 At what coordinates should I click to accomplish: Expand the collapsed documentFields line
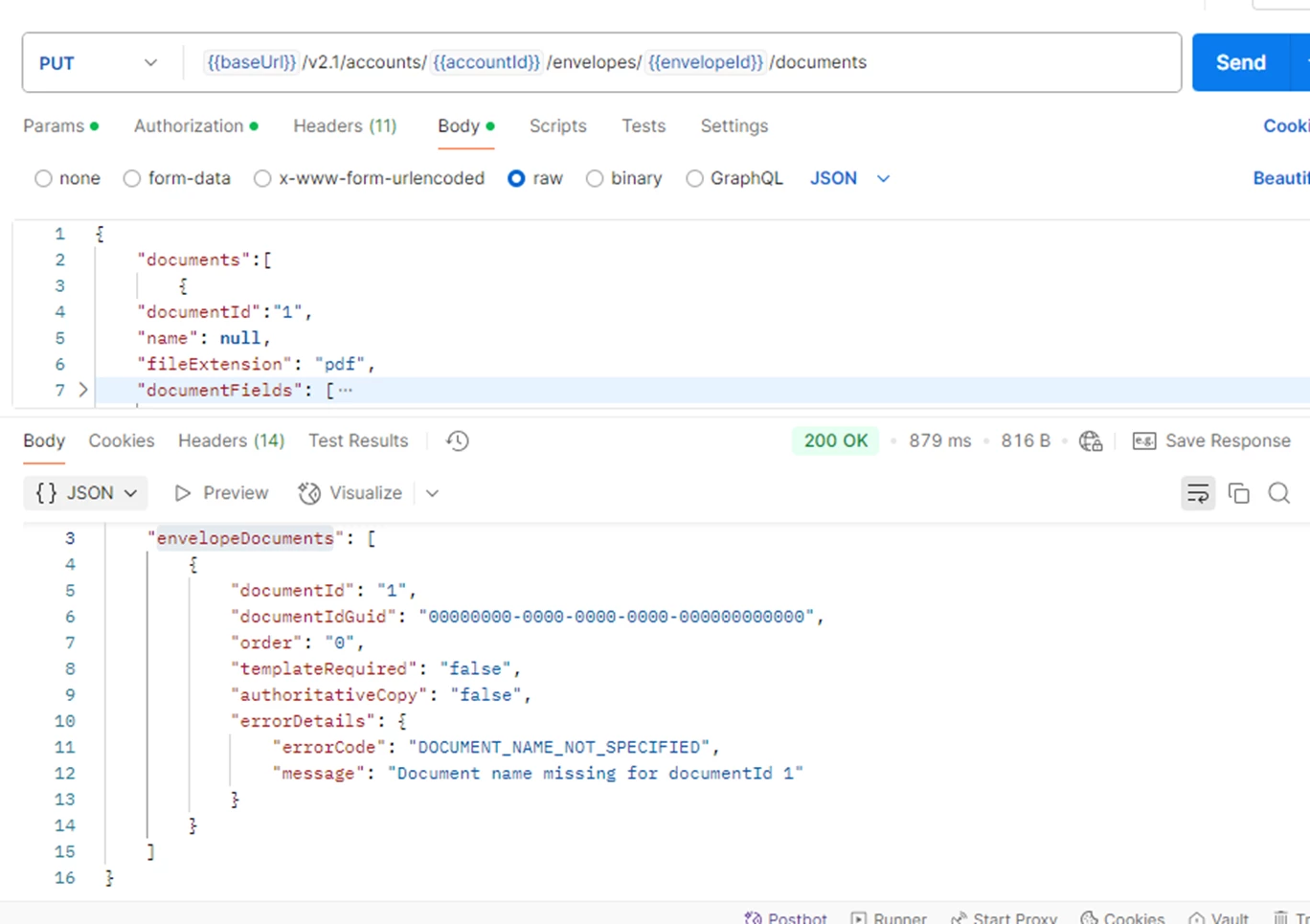83,390
